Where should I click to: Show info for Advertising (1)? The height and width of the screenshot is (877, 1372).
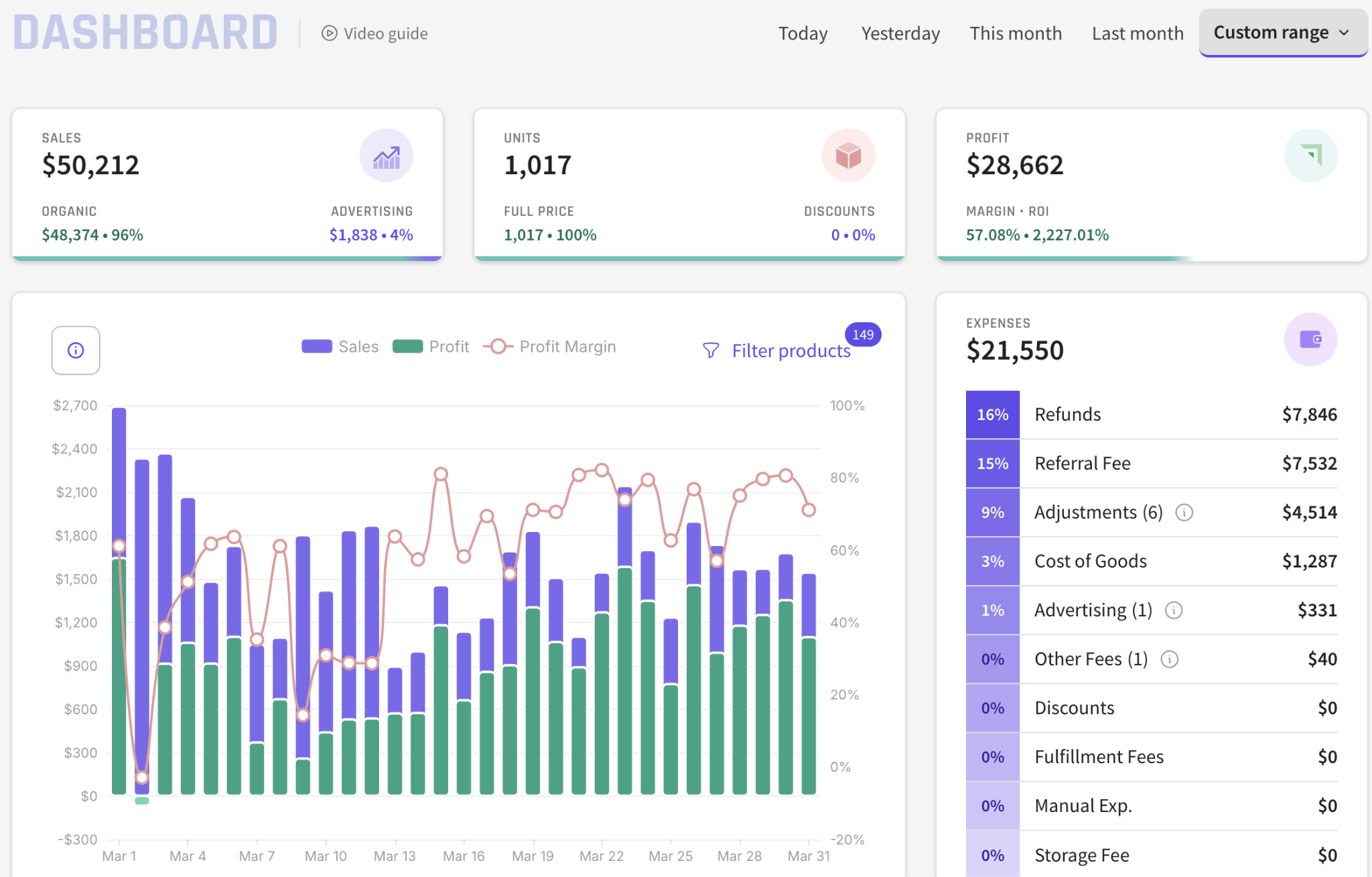pos(1174,610)
